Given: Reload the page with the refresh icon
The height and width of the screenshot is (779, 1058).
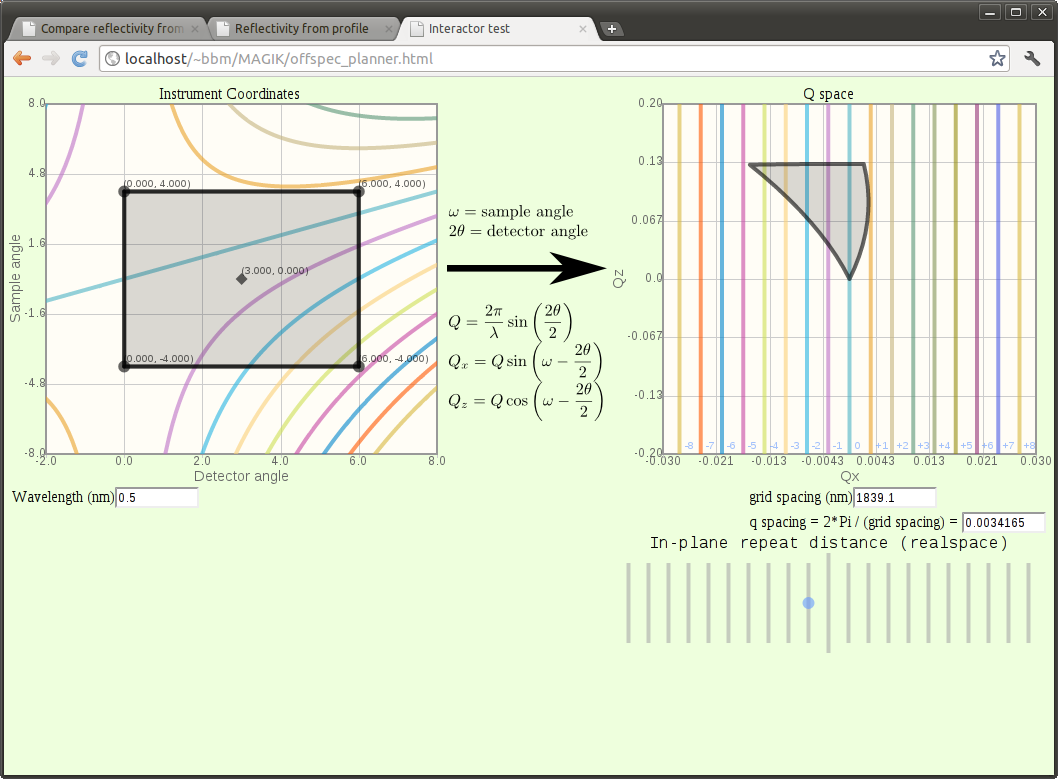Looking at the screenshot, I should pos(80,59).
